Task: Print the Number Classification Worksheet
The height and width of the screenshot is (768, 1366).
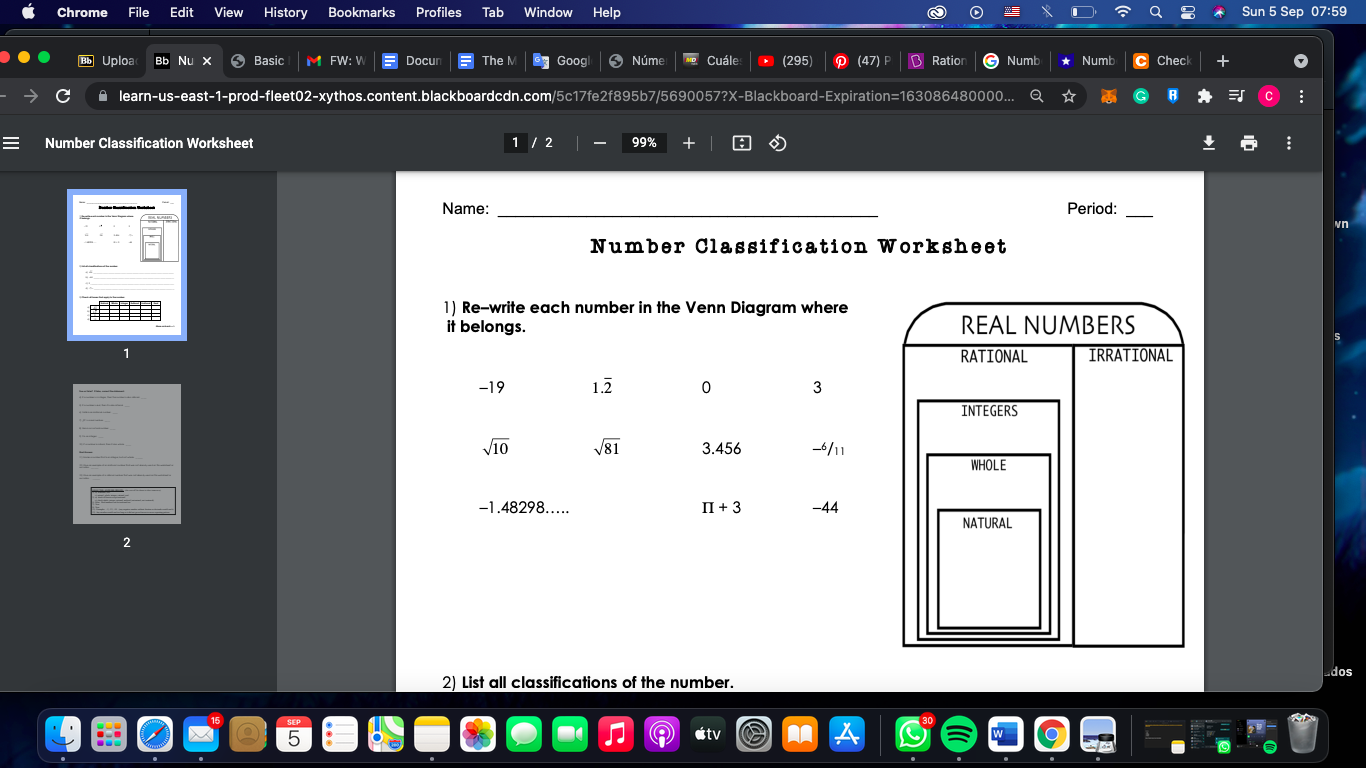Action: point(1248,143)
